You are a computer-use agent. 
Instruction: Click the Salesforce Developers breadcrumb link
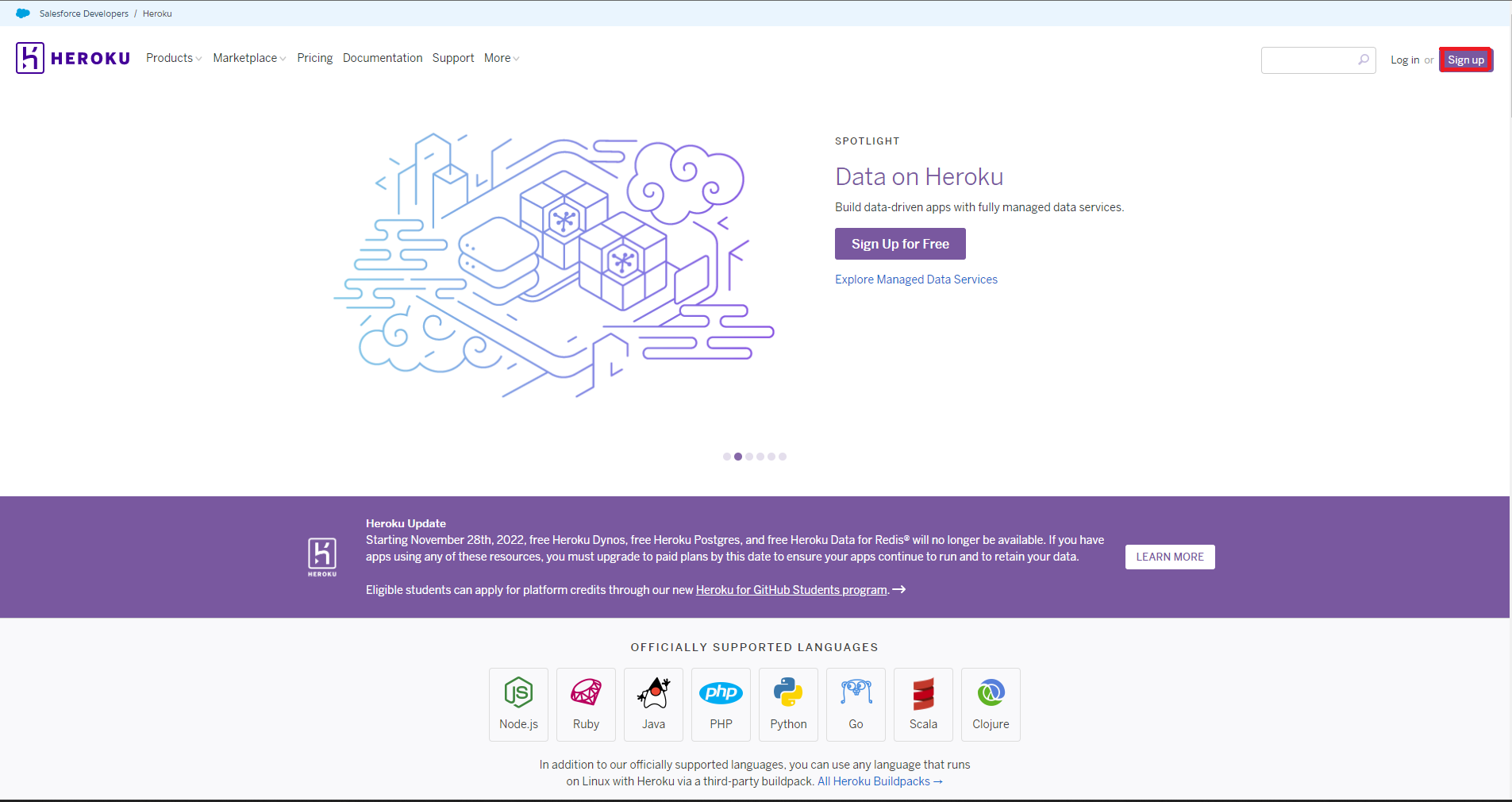coord(84,13)
